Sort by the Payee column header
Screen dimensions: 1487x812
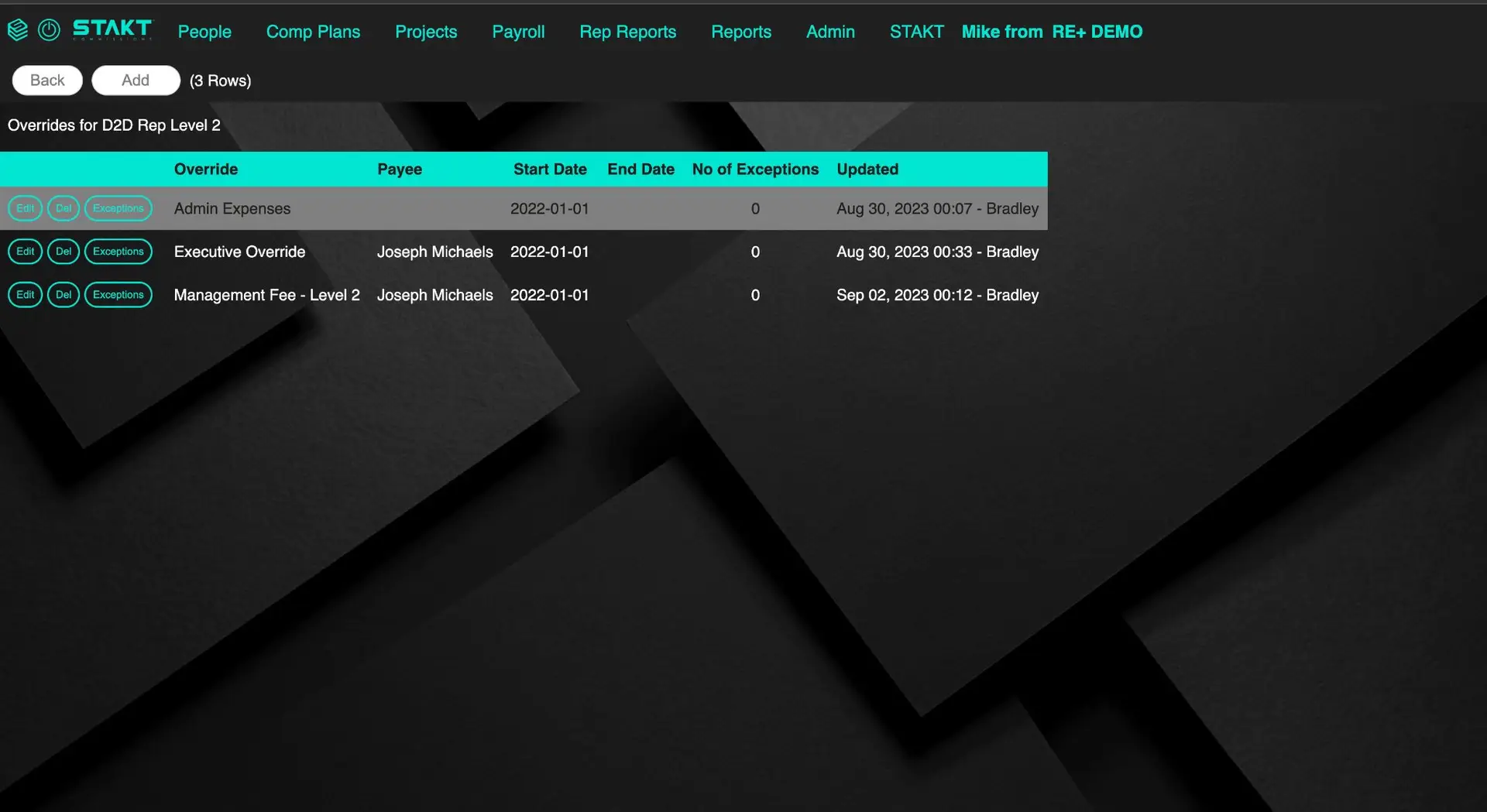click(400, 170)
